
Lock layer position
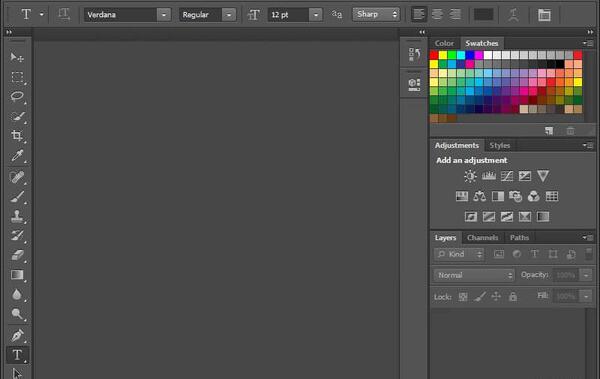[x=496, y=297]
